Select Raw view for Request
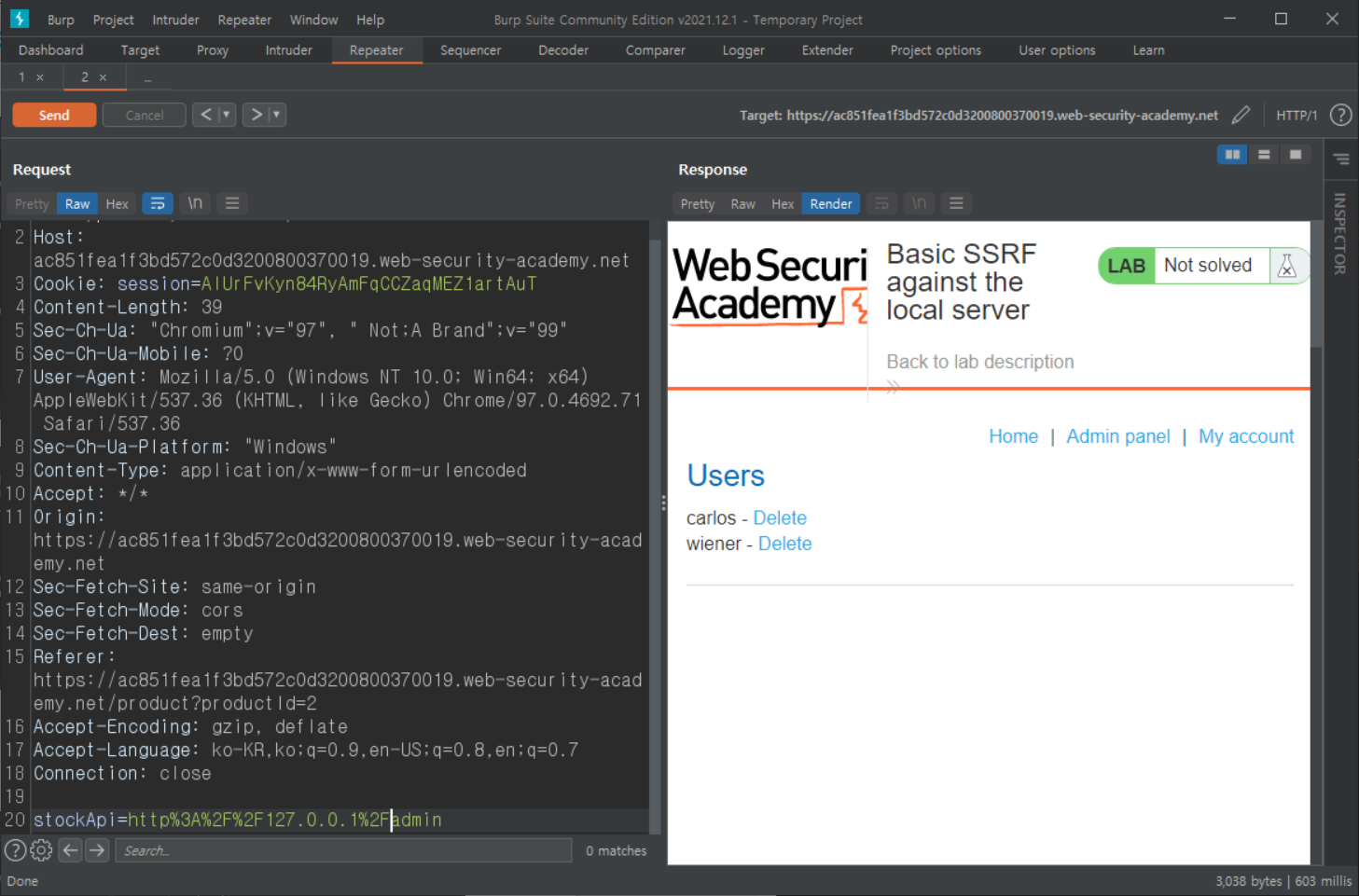This screenshot has height=896, width=1359. 77,203
